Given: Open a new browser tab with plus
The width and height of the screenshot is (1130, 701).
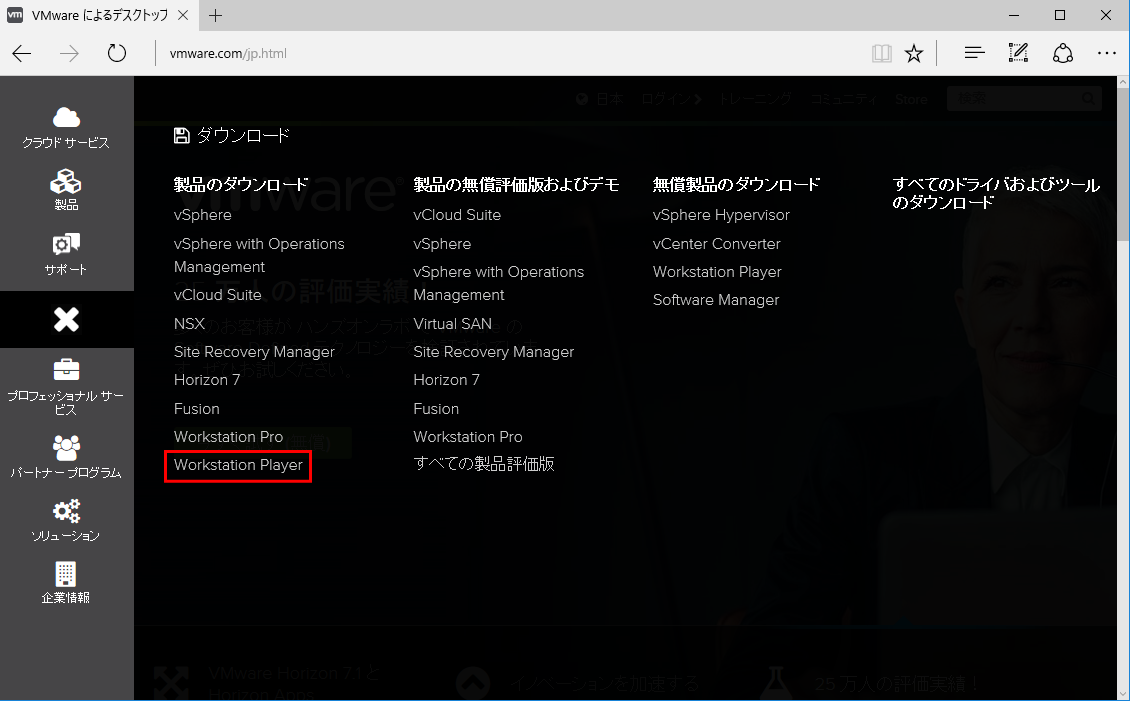Looking at the screenshot, I should pos(215,15).
